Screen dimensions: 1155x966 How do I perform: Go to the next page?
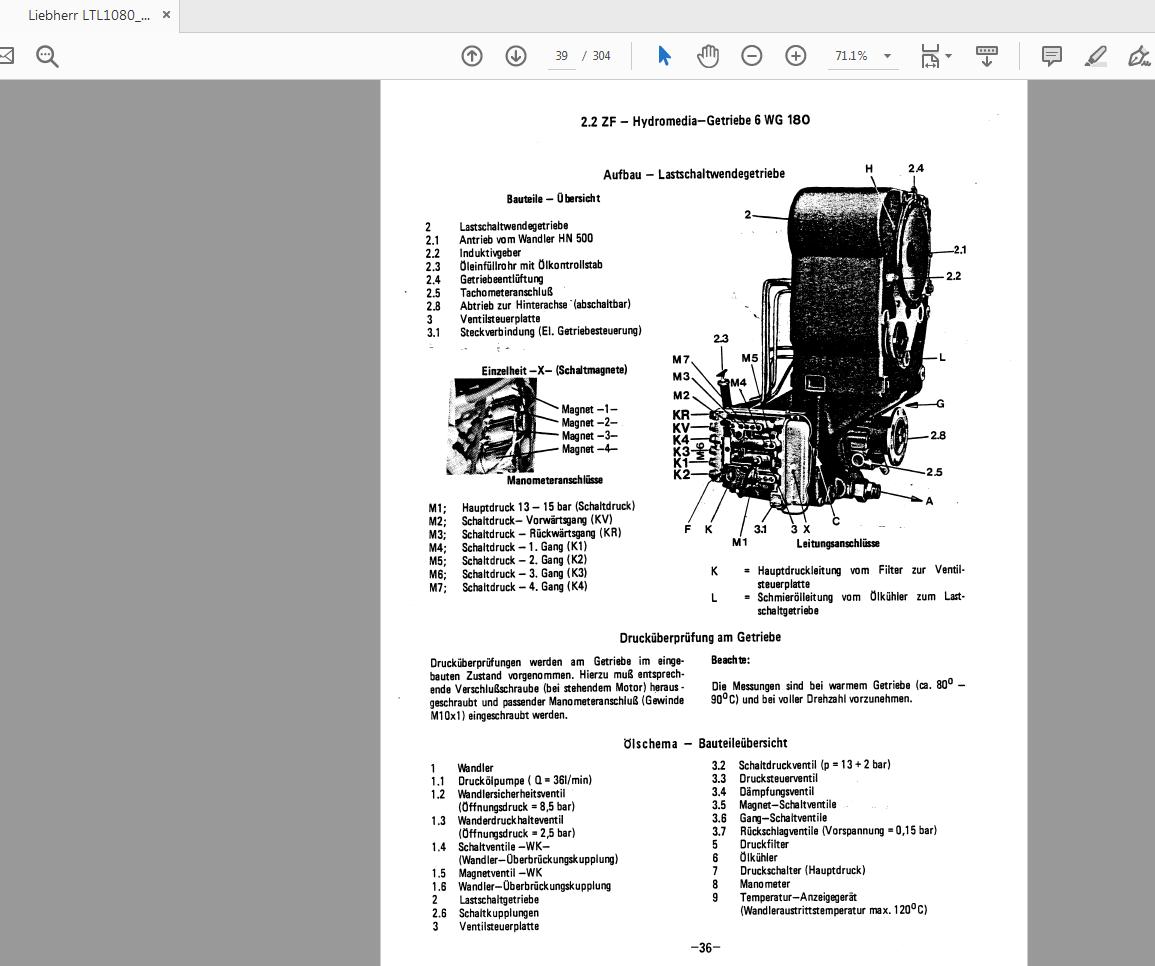click(515, 56)
